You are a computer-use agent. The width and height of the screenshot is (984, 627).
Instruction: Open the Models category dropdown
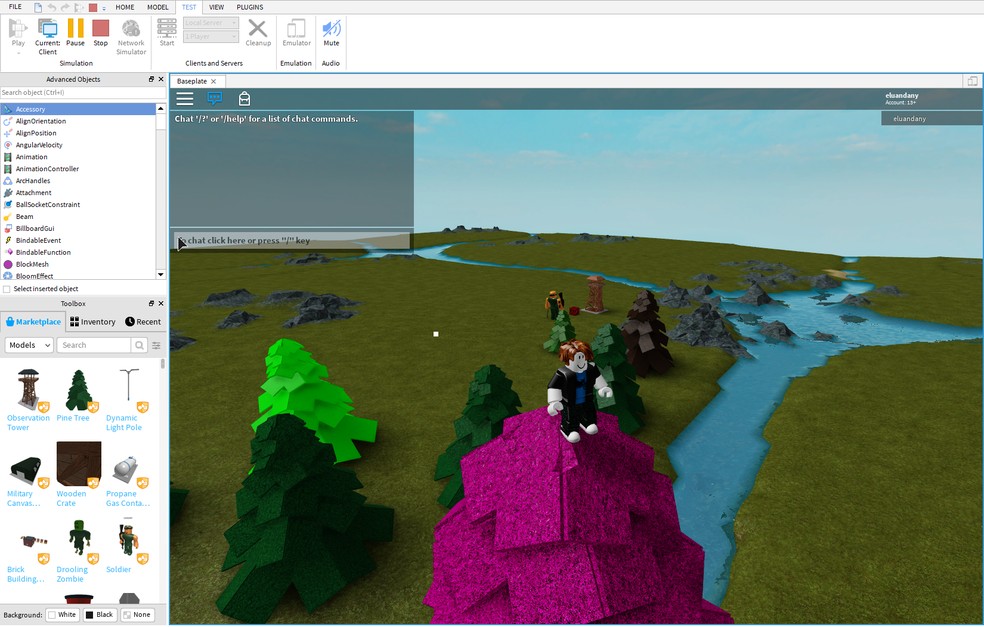point(29,345)
